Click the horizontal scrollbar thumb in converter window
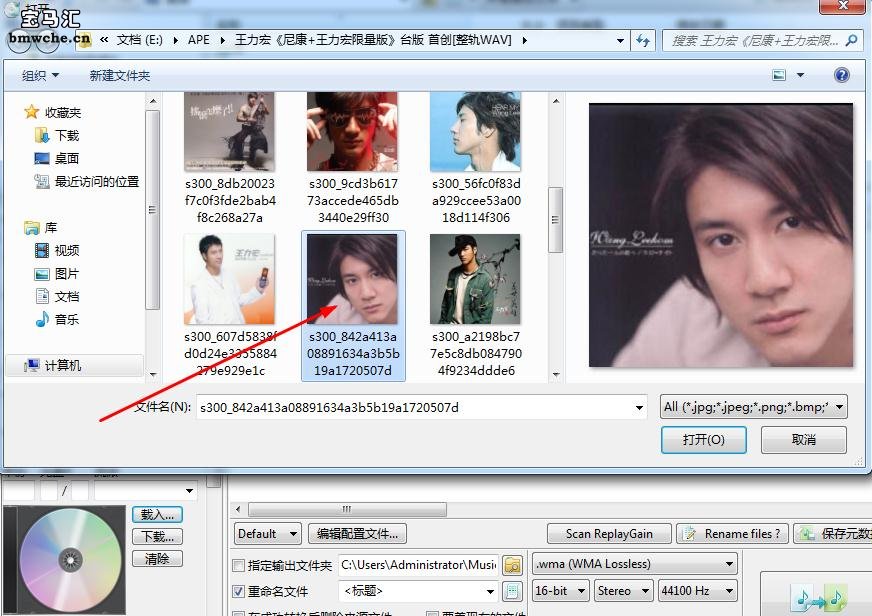Screen dimensions: 872x616 (347, 509)
